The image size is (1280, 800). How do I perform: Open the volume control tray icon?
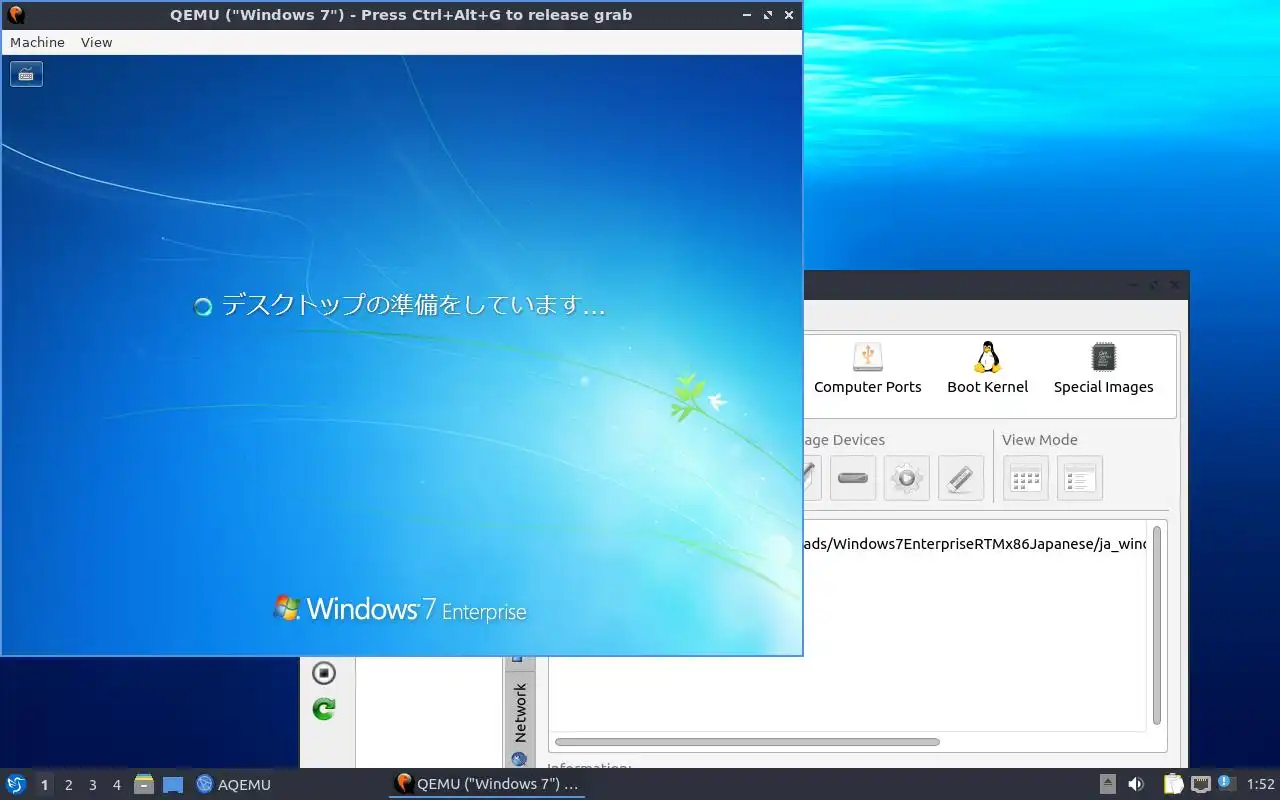[x=1136, y=784]
